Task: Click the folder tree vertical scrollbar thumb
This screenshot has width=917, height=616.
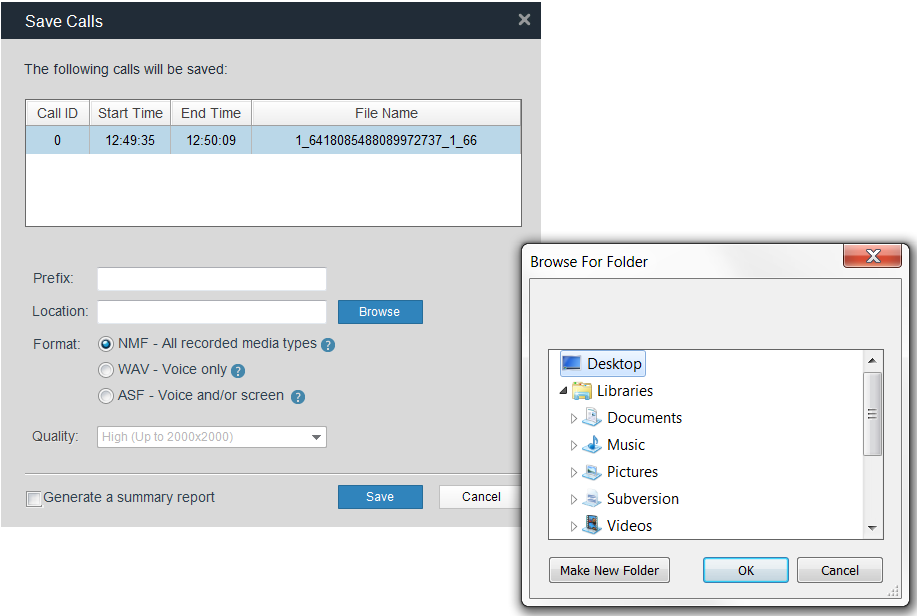Action: click(x=872, y=413)
